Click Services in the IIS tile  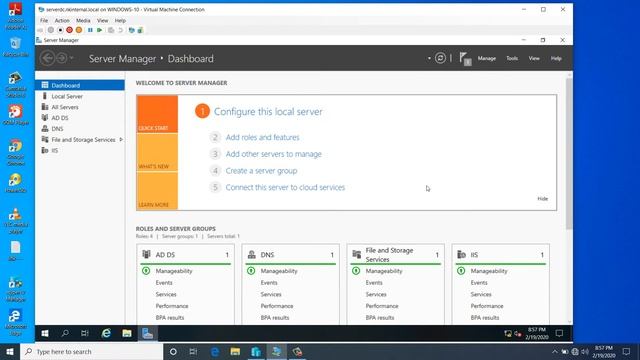click(x=481, y=294)
